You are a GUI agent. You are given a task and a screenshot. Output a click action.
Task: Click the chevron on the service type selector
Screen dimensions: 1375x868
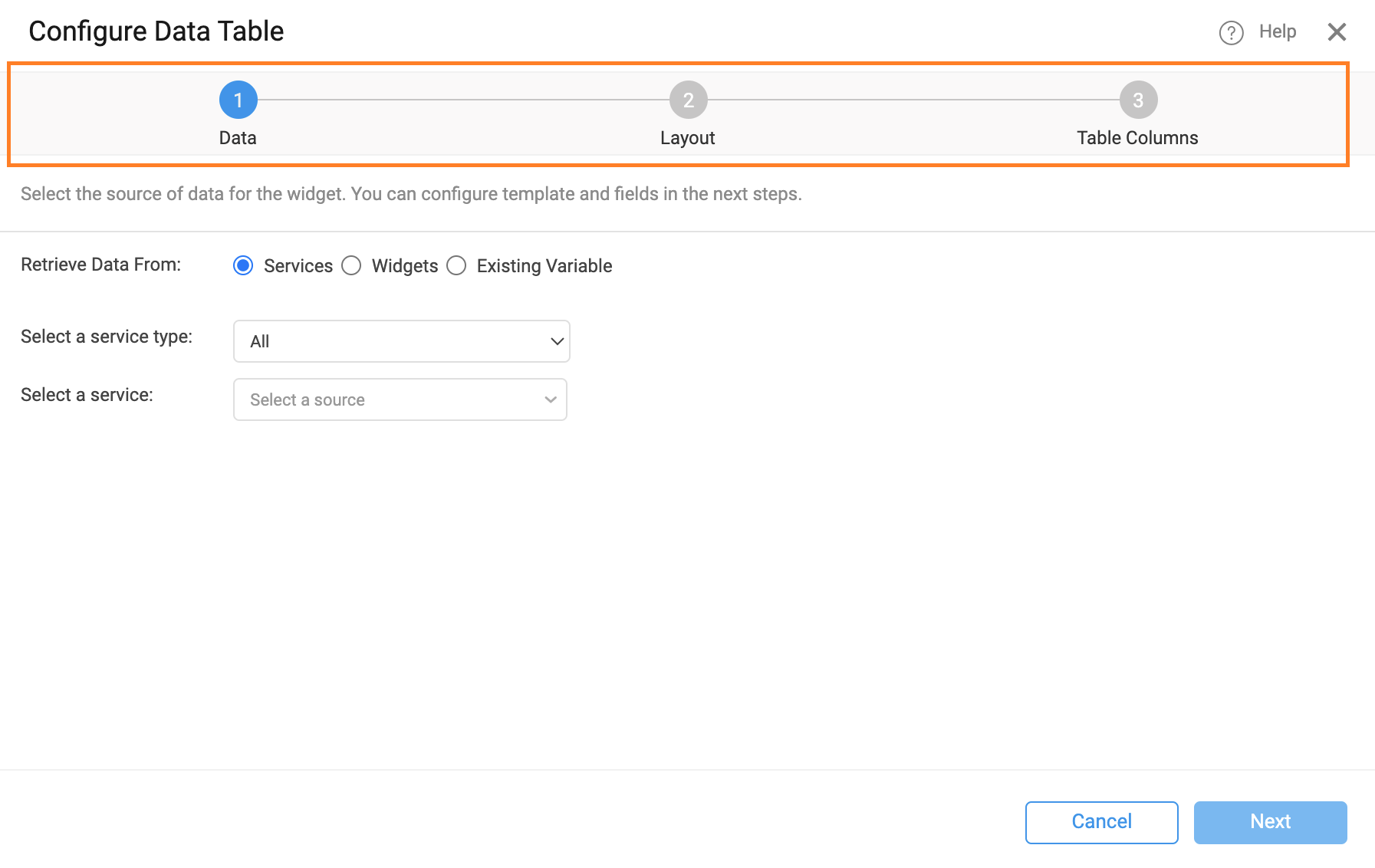[x=557, y=340]
